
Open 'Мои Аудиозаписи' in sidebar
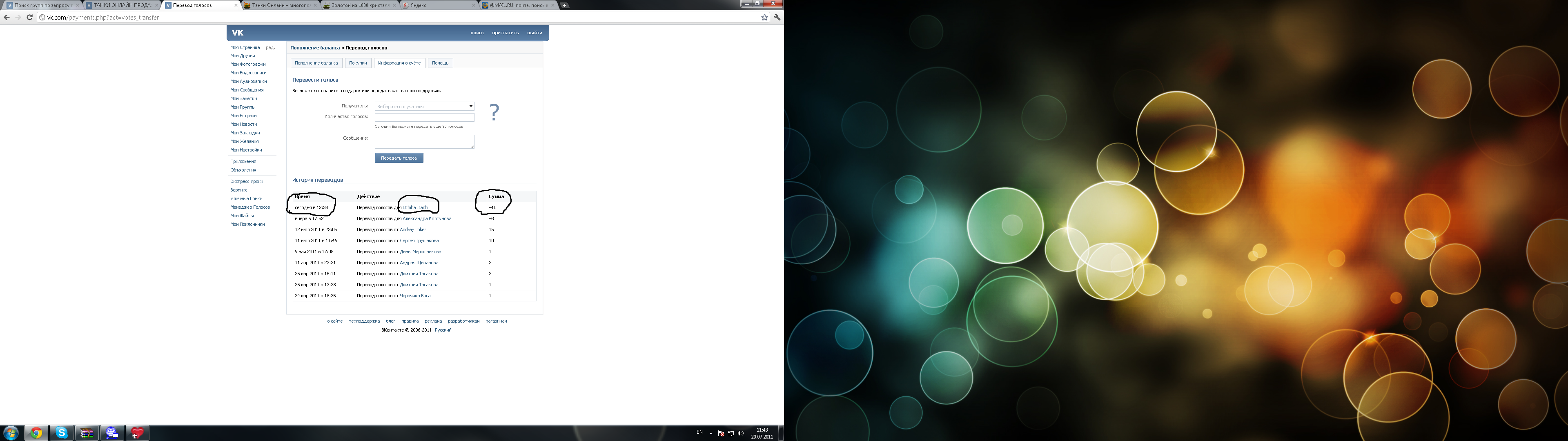pyautogui.click(x=248, y=81)
